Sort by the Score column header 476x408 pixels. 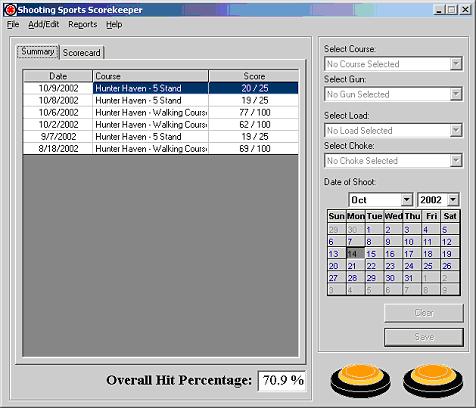[254, 76]
